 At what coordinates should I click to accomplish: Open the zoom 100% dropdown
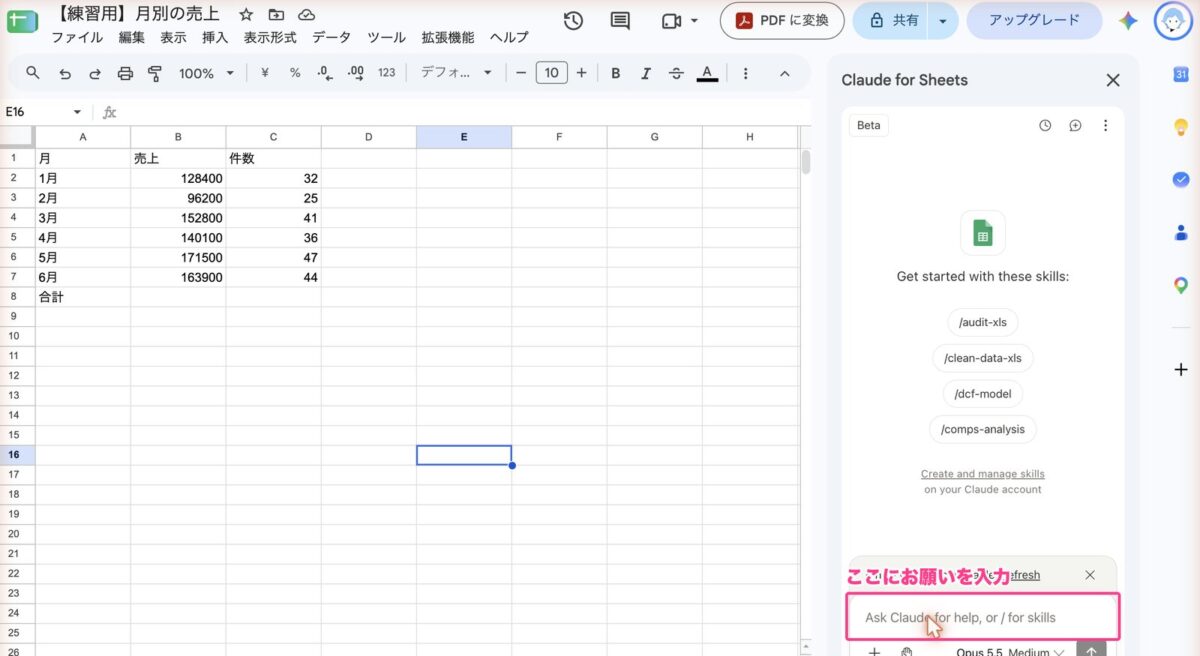coord(206,73)
